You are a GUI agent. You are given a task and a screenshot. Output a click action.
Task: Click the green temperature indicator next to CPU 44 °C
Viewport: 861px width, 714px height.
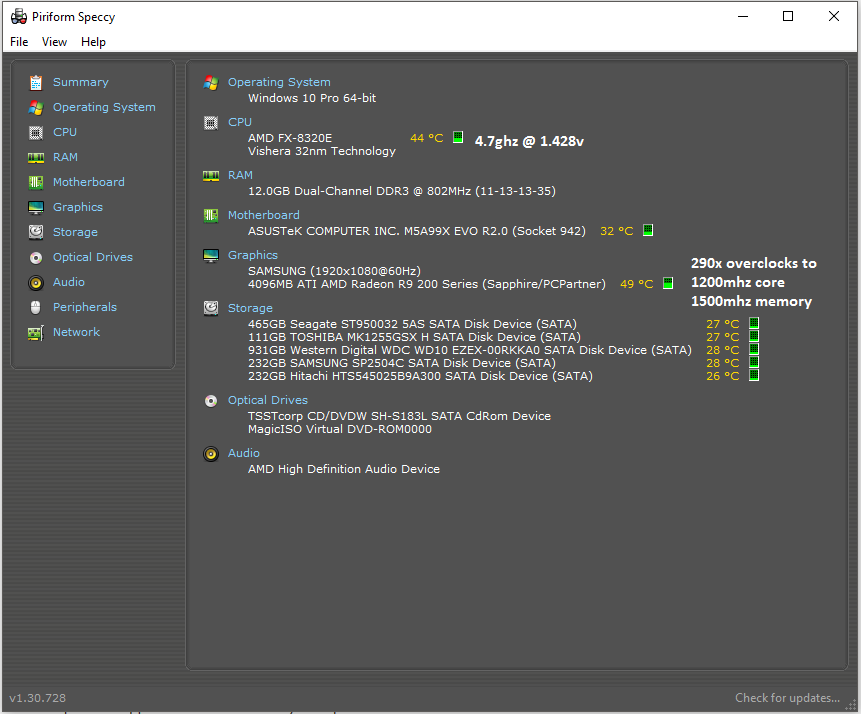tap(458, 137)
